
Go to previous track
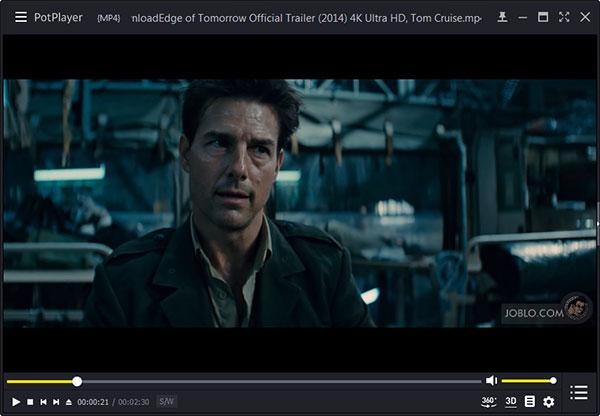(x=43, y=402)
